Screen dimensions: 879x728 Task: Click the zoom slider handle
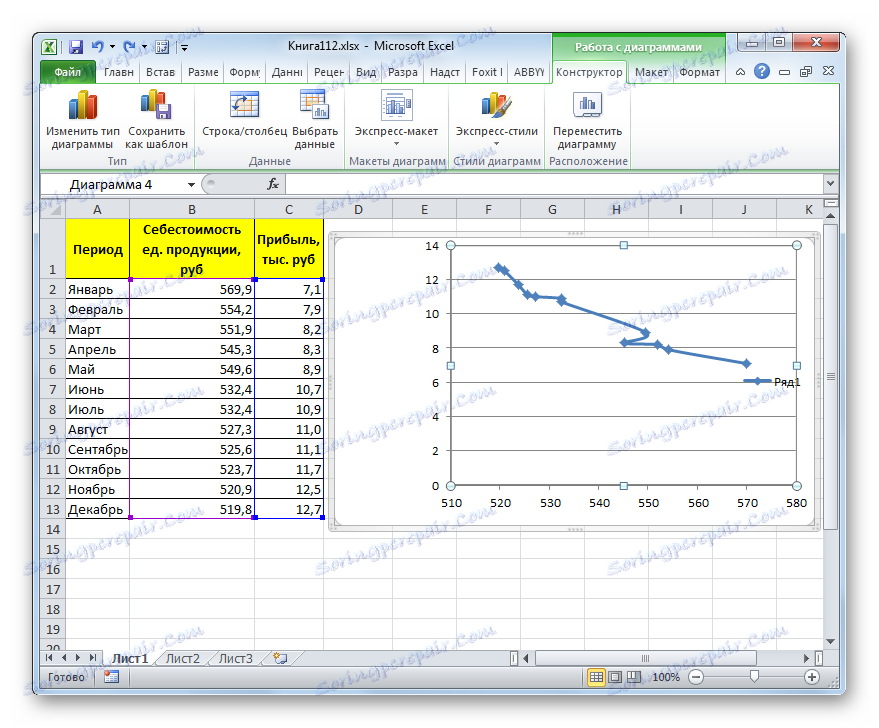(x=754, y=677)
